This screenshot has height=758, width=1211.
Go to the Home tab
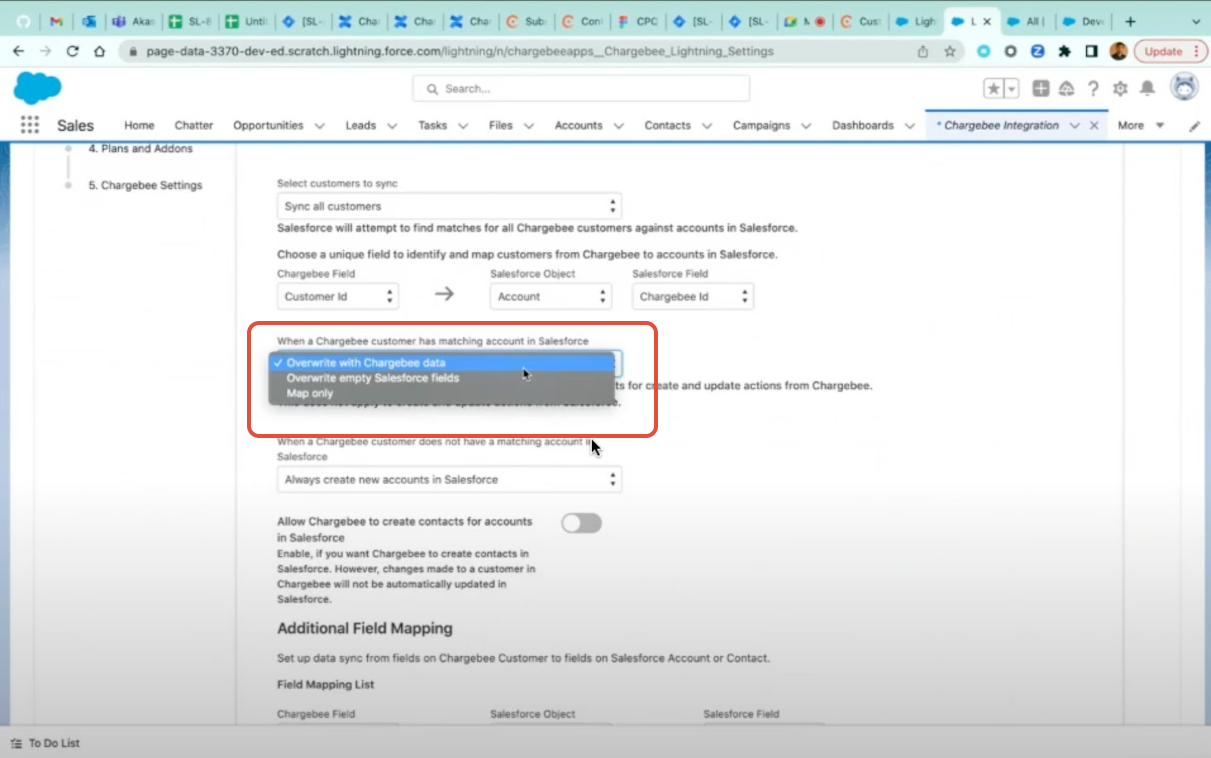pos(139,126)
